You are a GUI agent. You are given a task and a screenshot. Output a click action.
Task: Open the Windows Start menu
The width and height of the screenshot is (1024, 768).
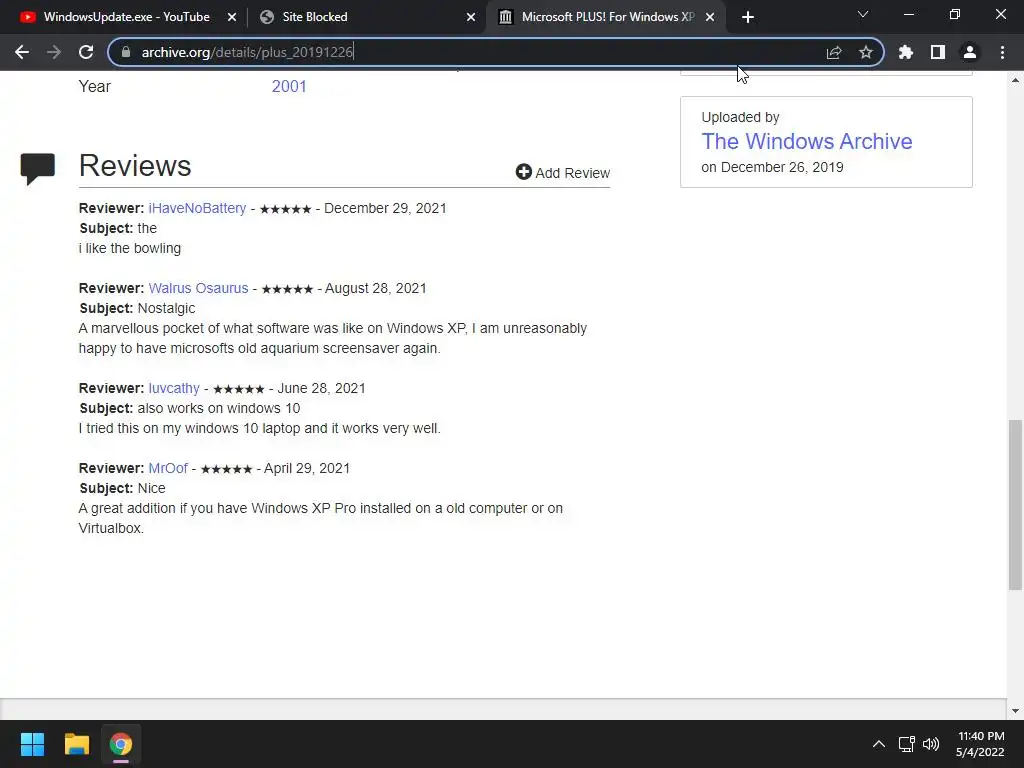point(32,744)
